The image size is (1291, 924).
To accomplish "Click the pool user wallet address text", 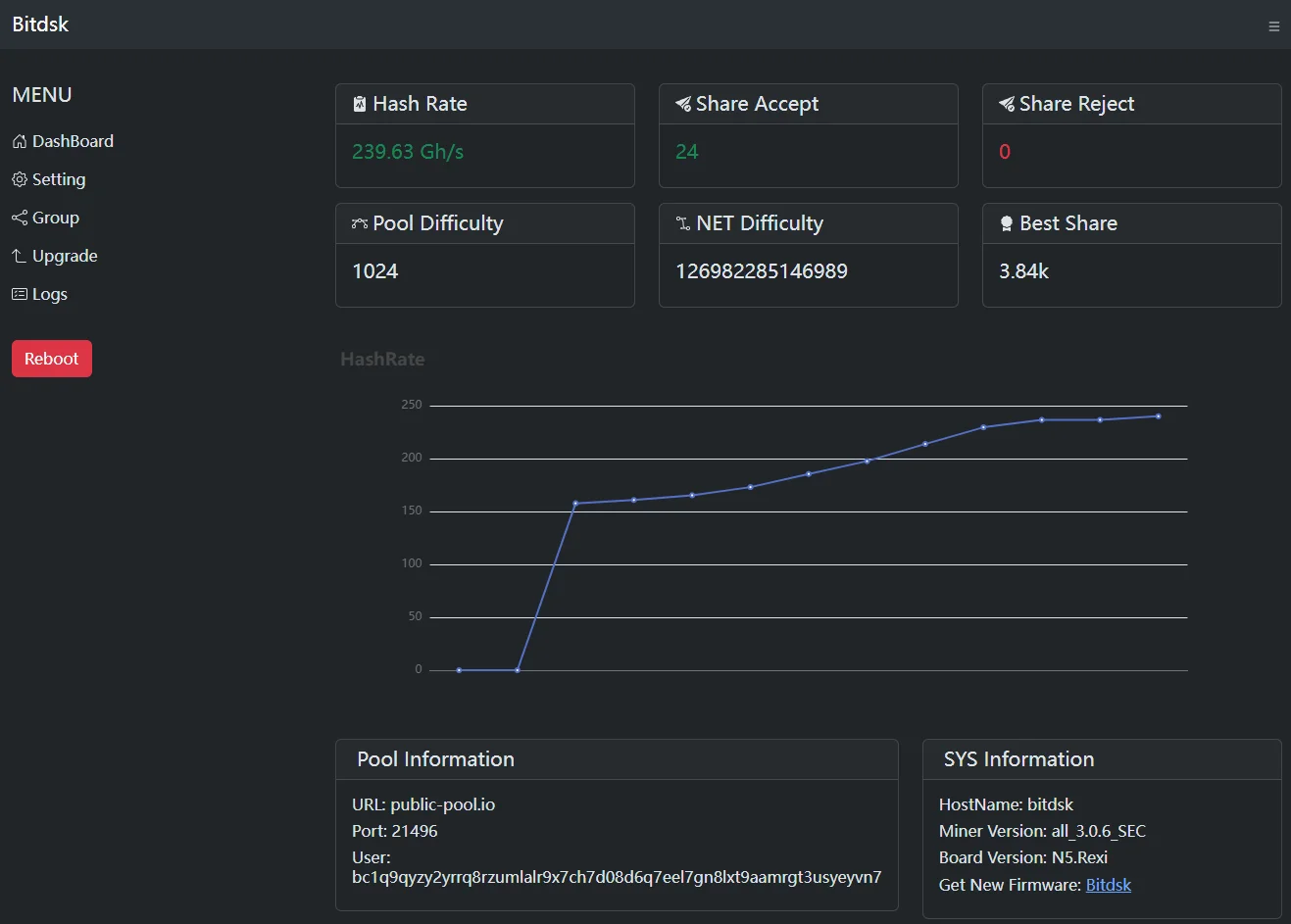I will (616, 877).
